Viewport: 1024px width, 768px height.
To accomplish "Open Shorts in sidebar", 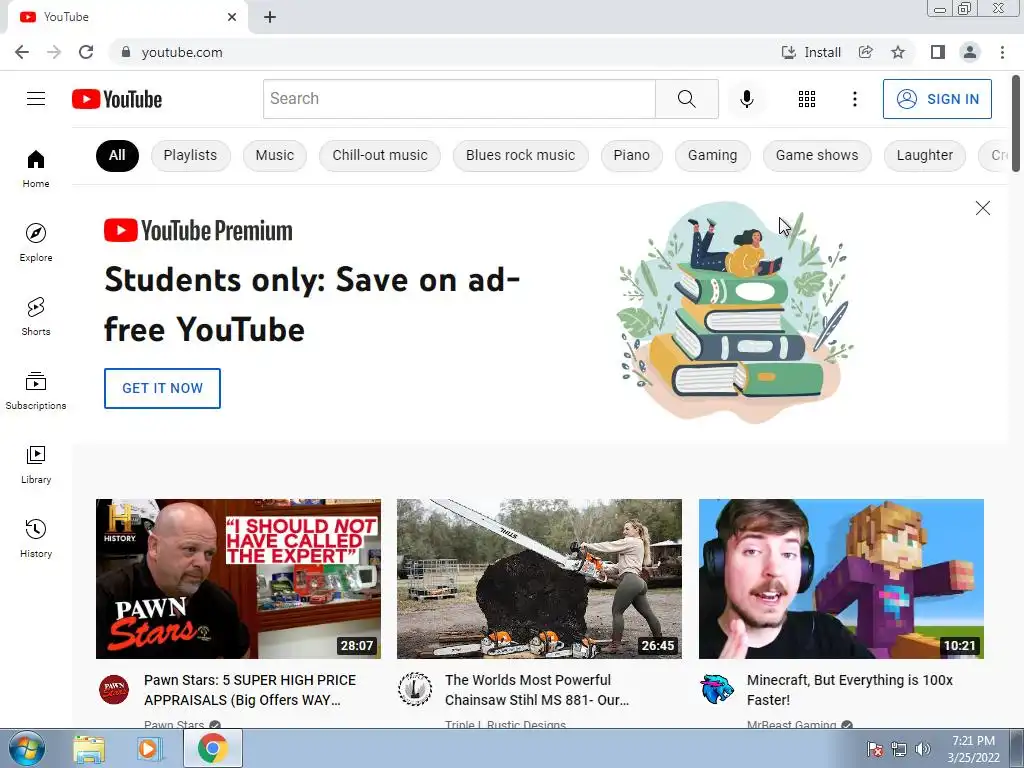I will [x=36, y=316].
